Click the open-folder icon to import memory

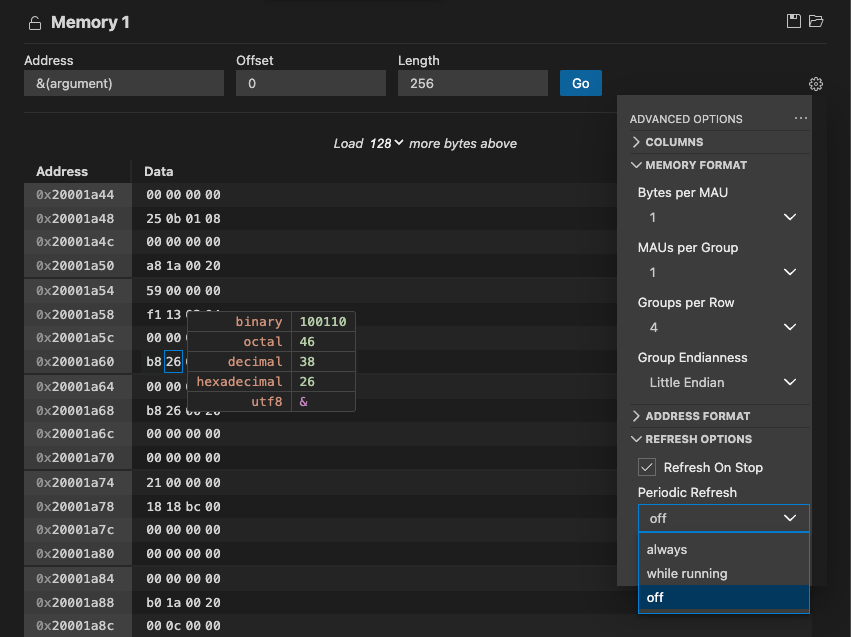click(x=815, y=20)
